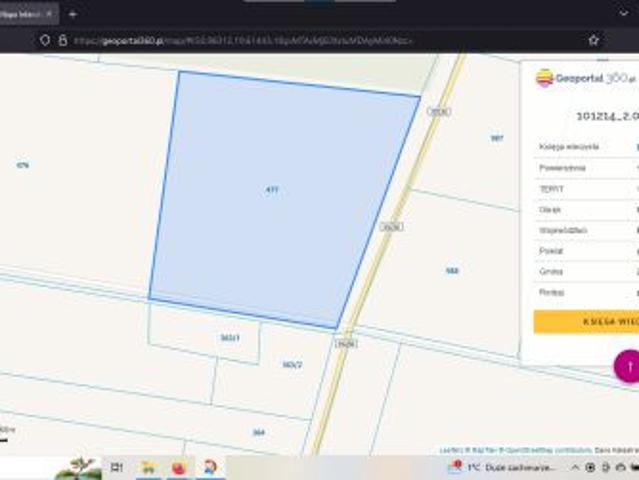The width and height of the screenshot is (639, 480).
Task: Open the weather widget in the taskbar
Action: [x=504, y=467]
